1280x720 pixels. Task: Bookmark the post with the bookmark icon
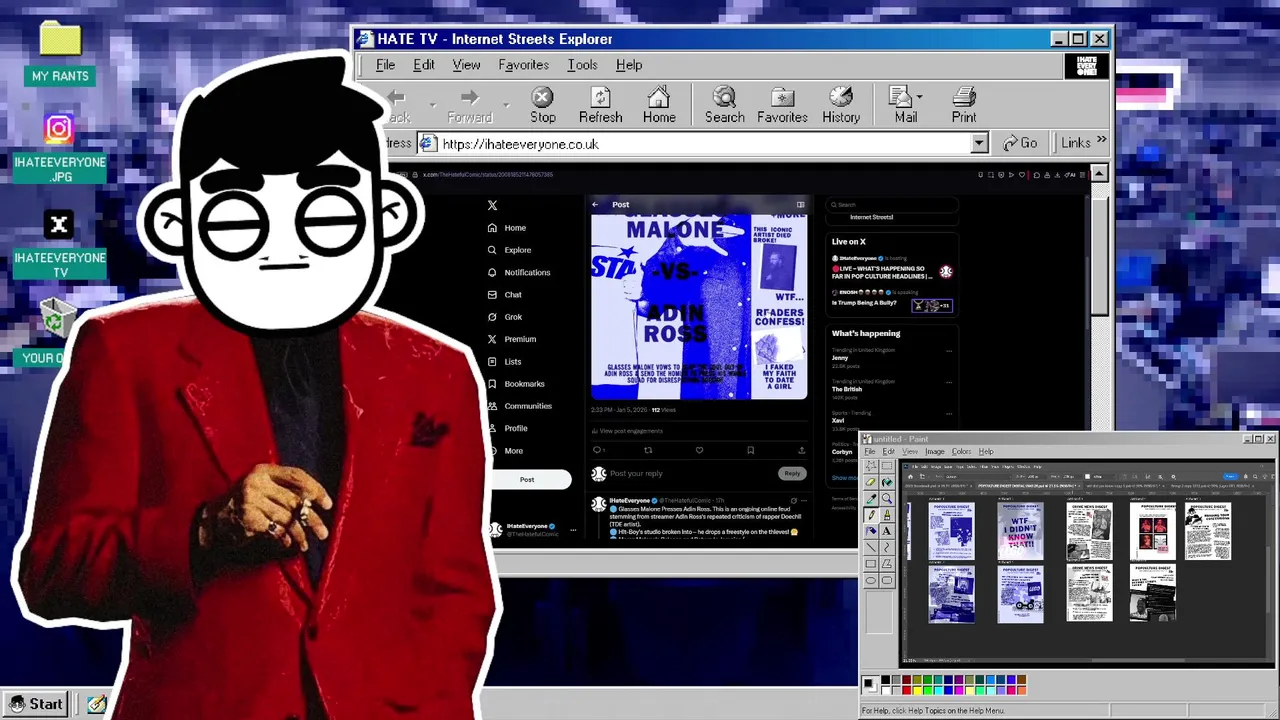point(751,450)
